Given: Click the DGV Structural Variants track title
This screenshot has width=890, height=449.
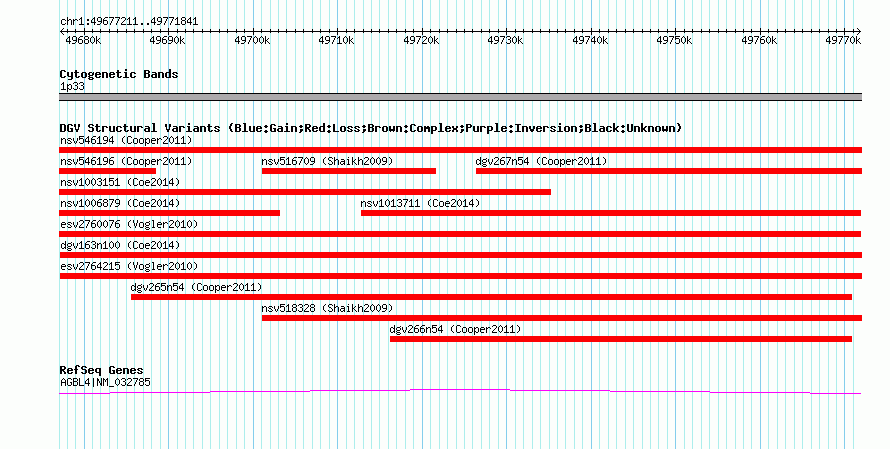Looking at the screenshot, I should click(370, 128).
